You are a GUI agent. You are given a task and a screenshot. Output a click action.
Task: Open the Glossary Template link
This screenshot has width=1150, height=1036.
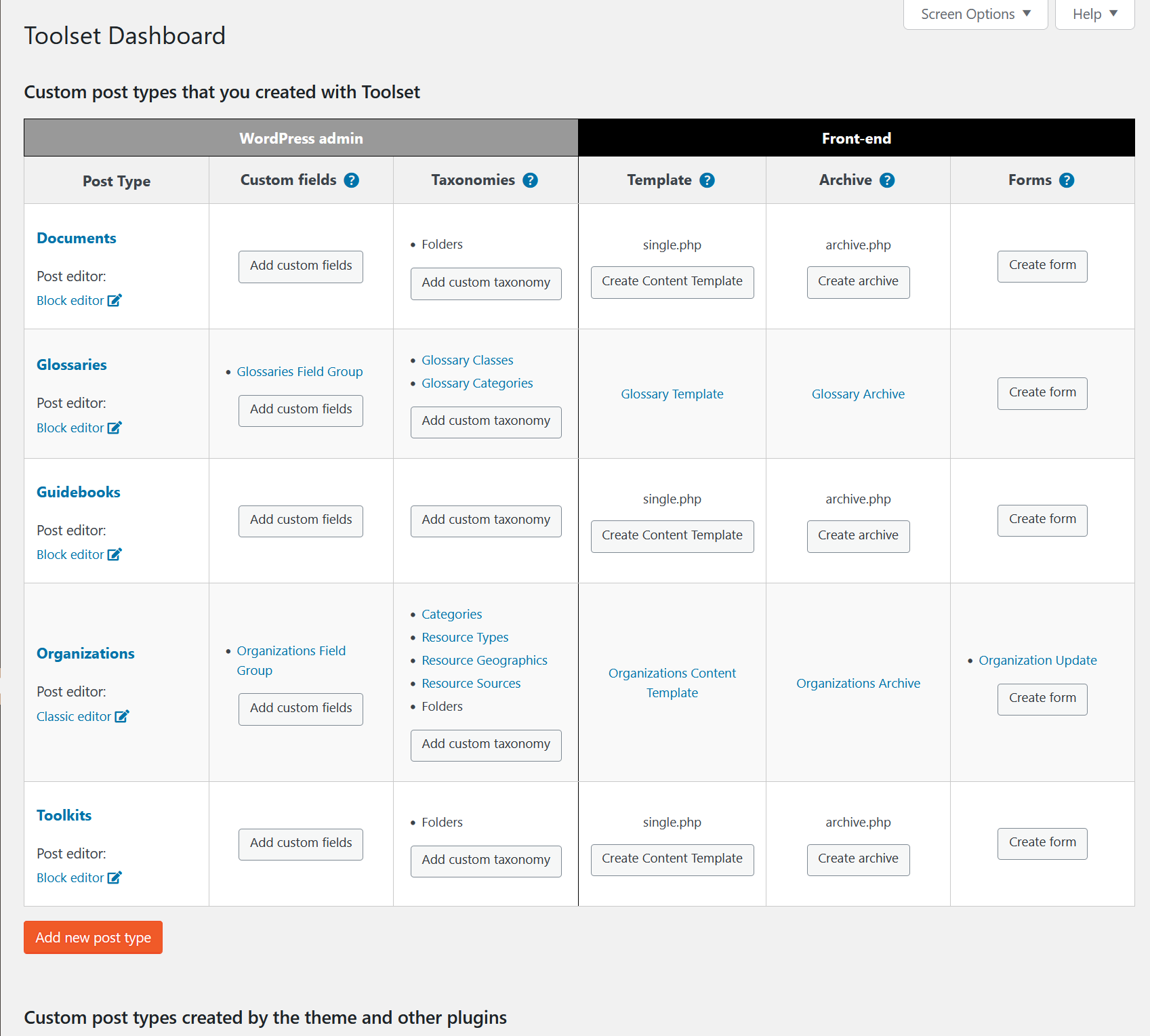coord(672,394)
